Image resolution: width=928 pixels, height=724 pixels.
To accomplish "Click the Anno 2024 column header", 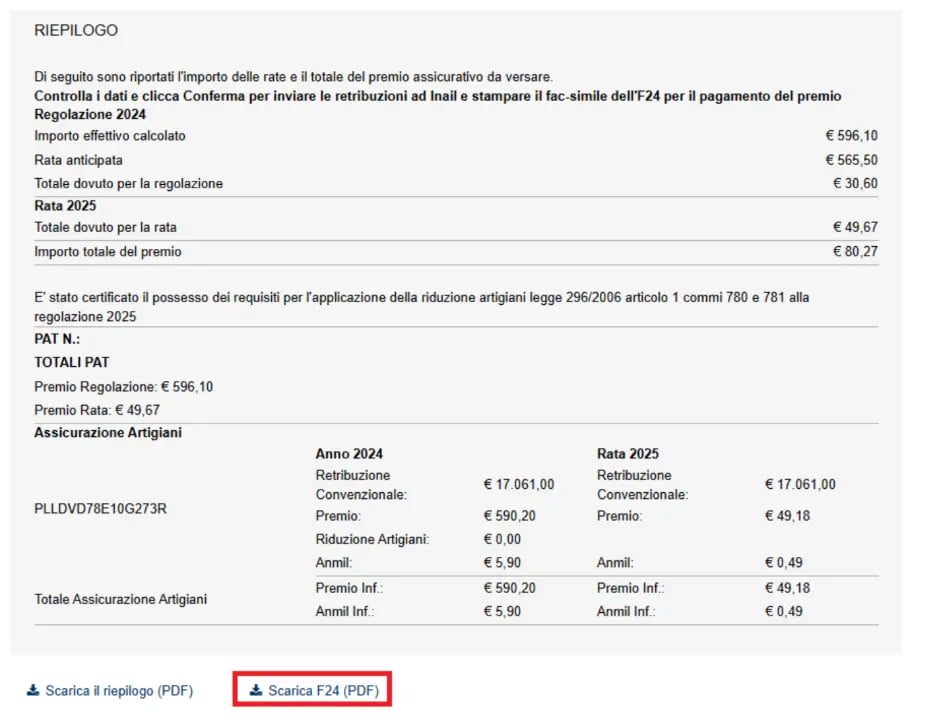I will pos(349,453).
